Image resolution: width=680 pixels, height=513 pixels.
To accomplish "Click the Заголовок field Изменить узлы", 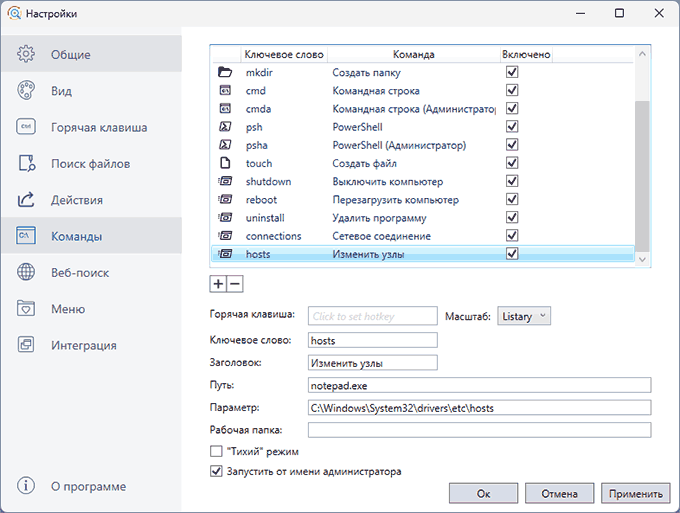I will pos(373,363).
